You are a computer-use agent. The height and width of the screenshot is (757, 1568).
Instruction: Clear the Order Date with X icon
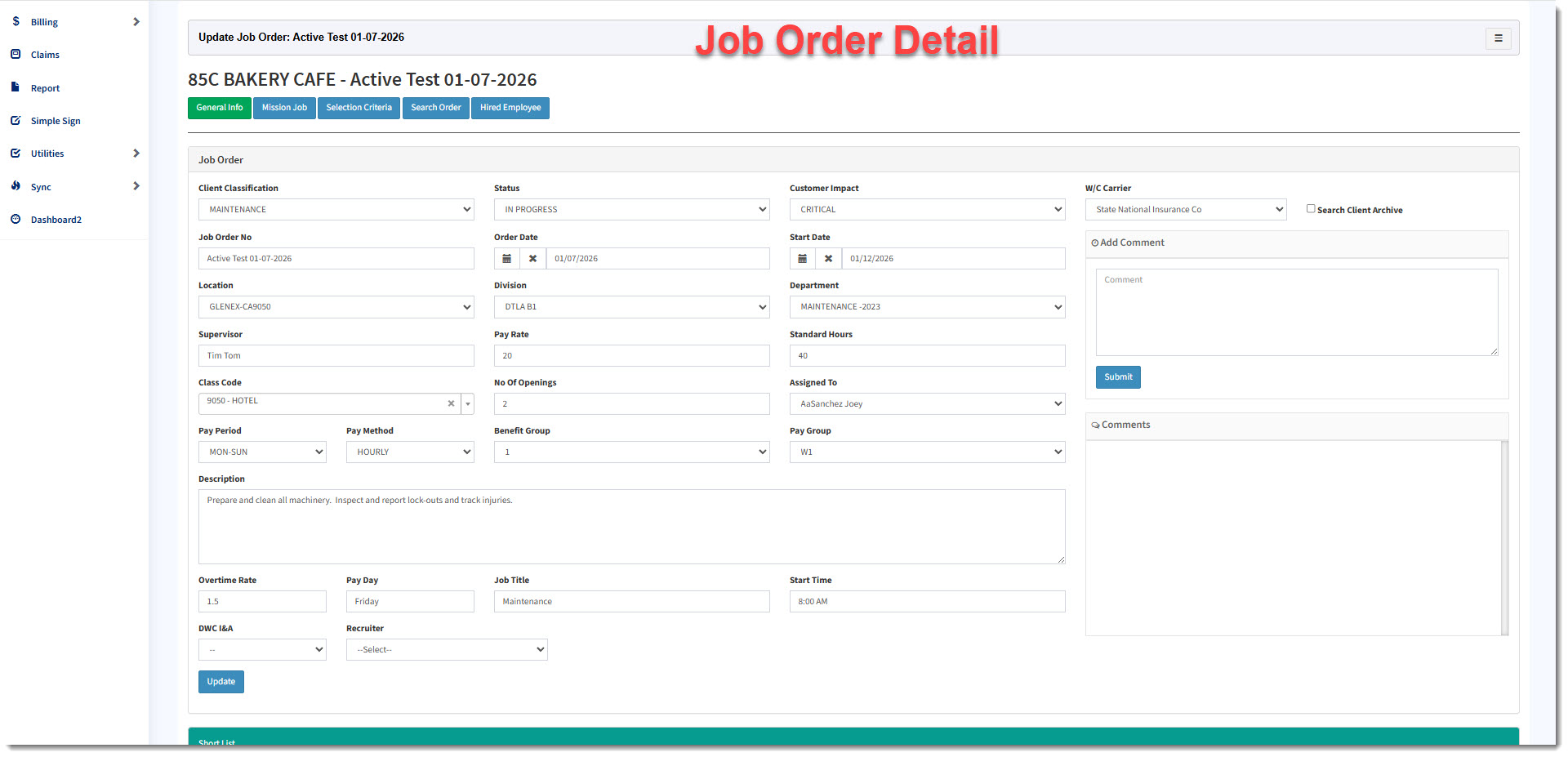tap(532, 259)
